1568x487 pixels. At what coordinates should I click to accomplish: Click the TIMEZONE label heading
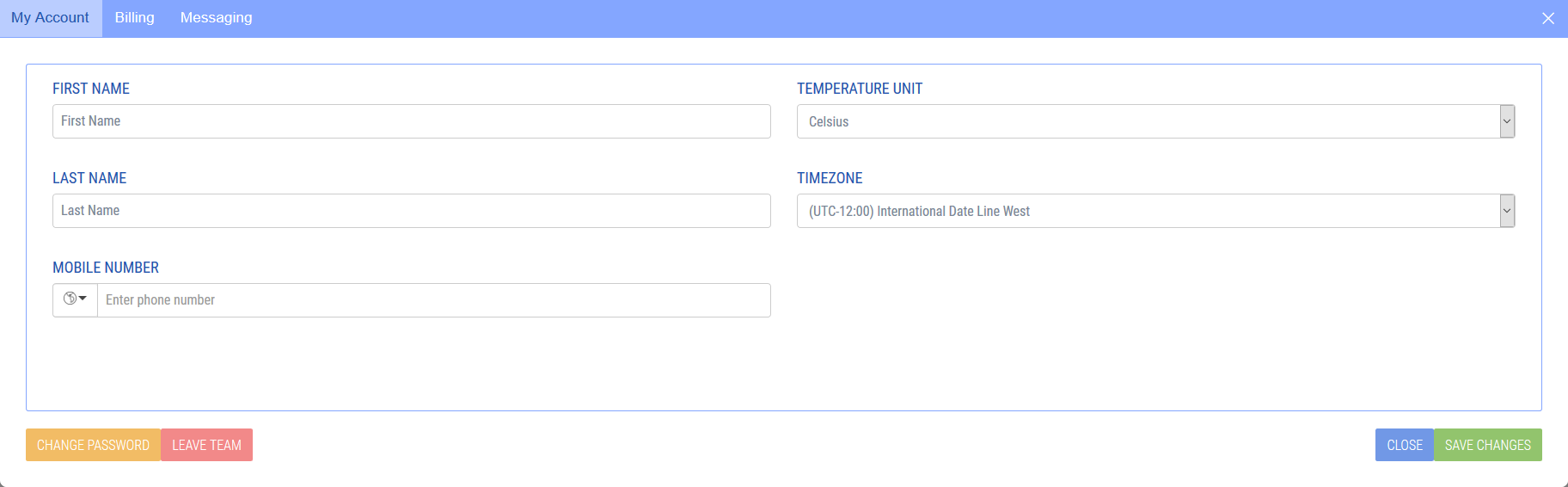[830, 178]
